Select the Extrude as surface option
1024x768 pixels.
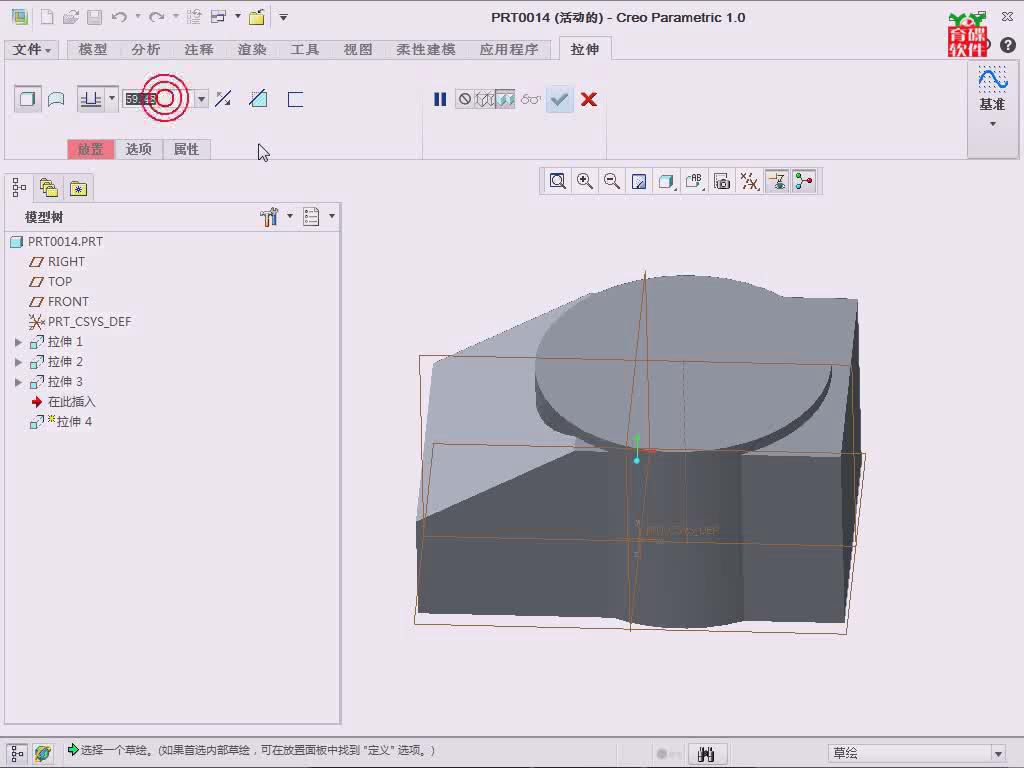[56, 99]
